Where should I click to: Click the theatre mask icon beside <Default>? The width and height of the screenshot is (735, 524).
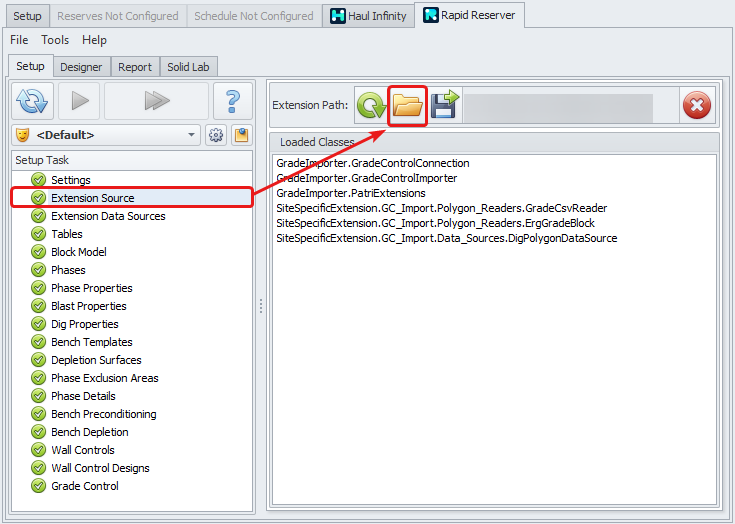22,135
